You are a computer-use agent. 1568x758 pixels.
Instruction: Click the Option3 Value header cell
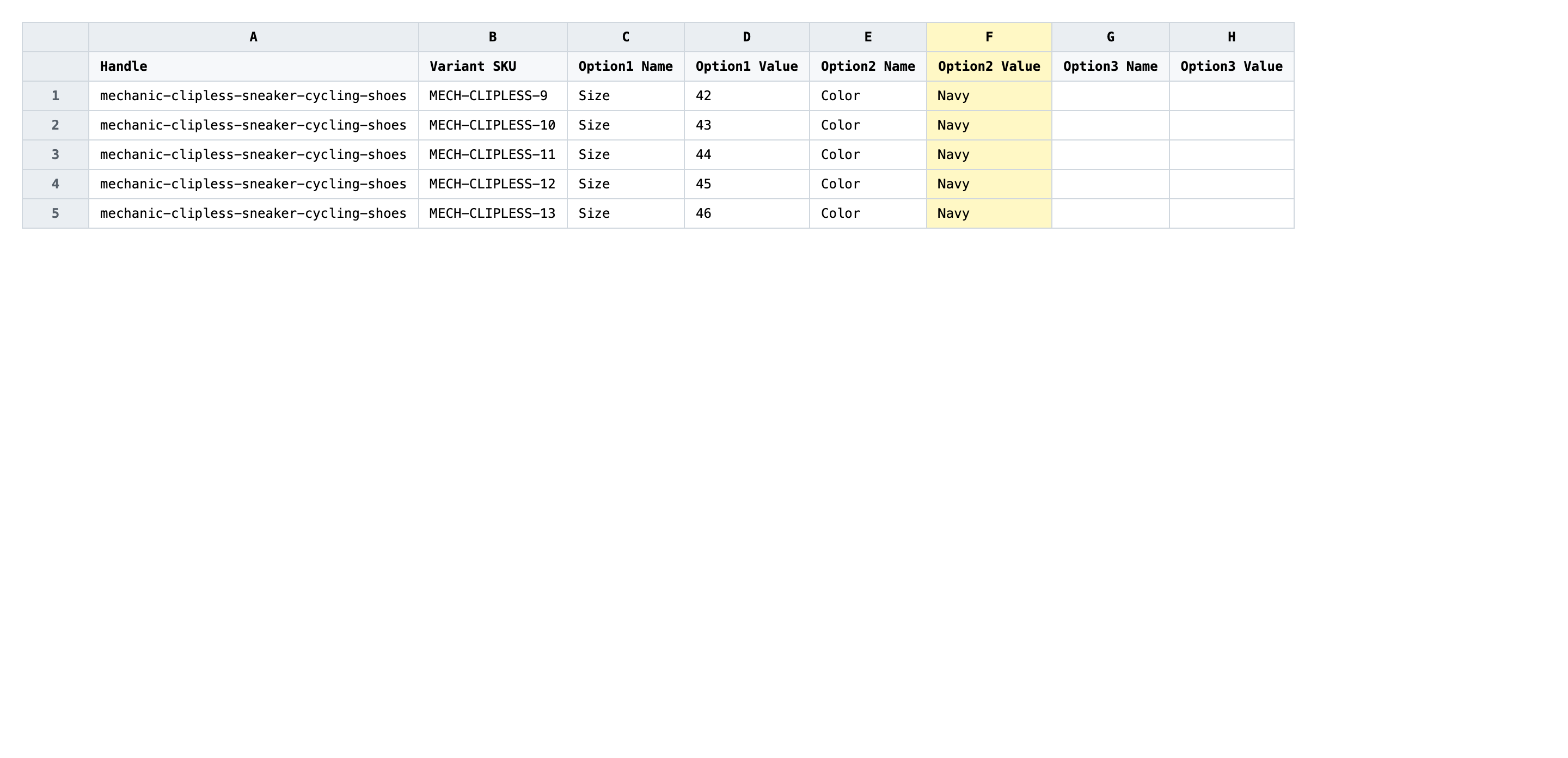click(1232, 66)
